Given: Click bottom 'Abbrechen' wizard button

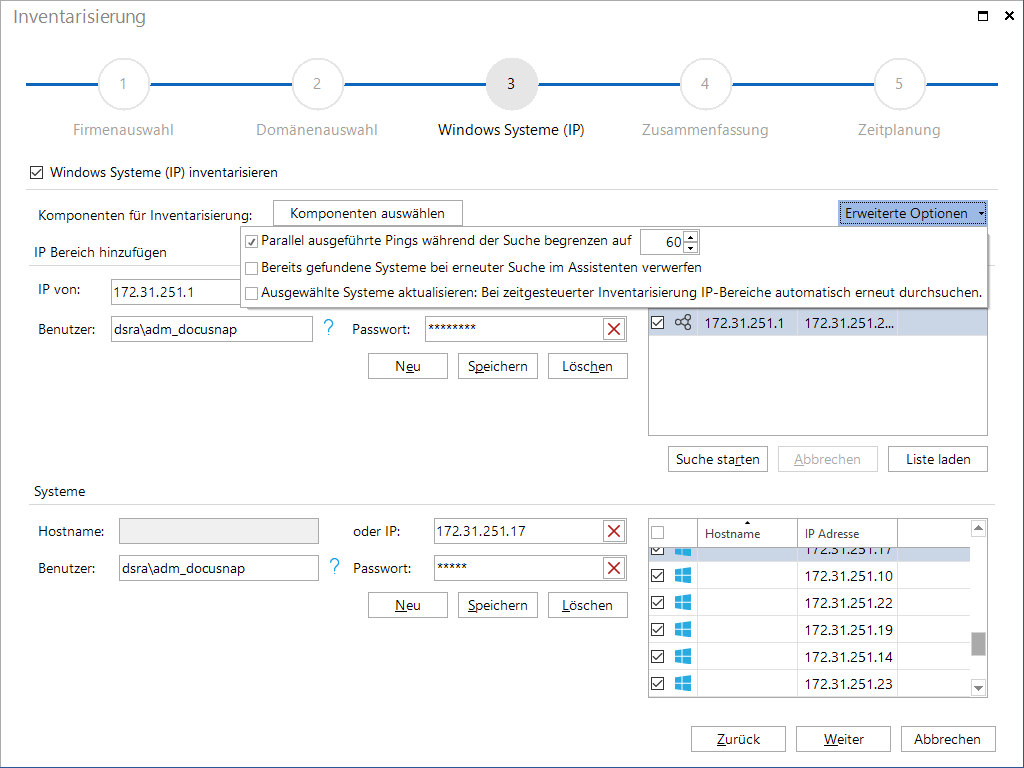Looking at the screenshot, I should (x=948, y=739).
